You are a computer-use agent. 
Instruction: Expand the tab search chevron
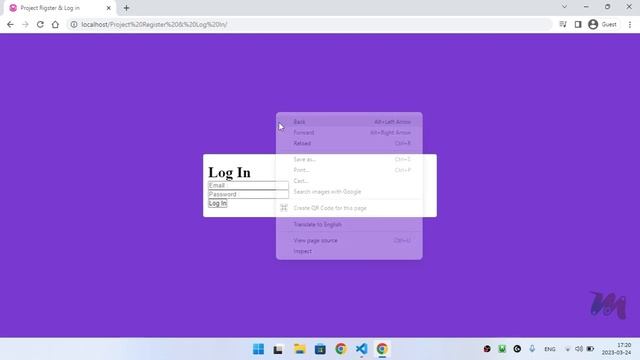[564, 7]
